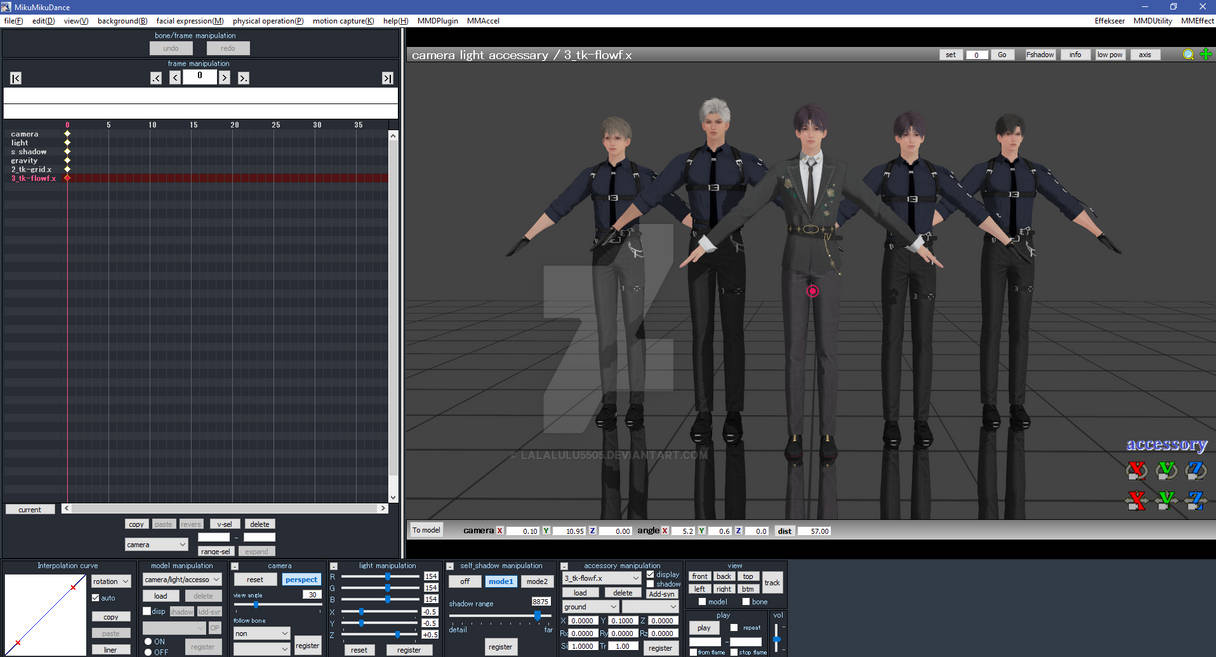Click the perspect camera button

pos(300,580)
